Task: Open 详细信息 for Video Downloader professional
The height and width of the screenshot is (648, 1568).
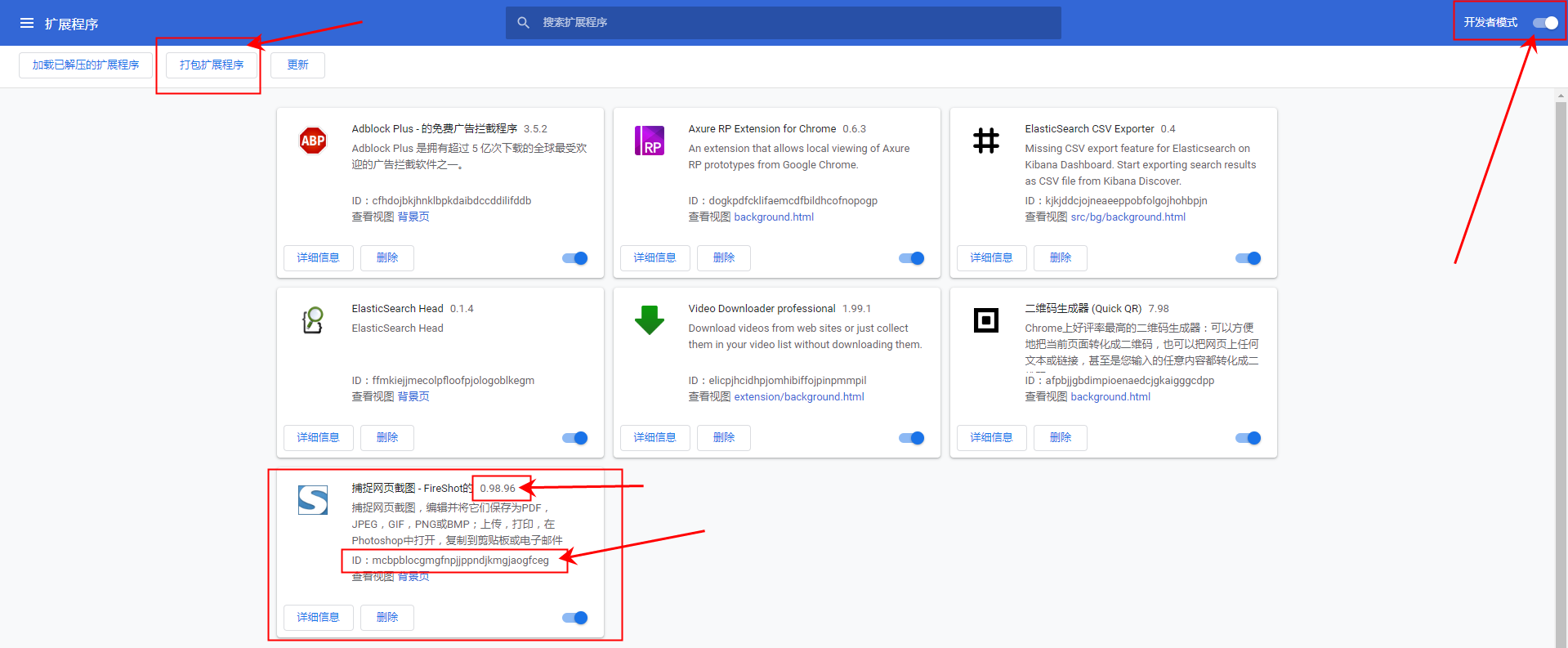Action: [x=655, y=438]
